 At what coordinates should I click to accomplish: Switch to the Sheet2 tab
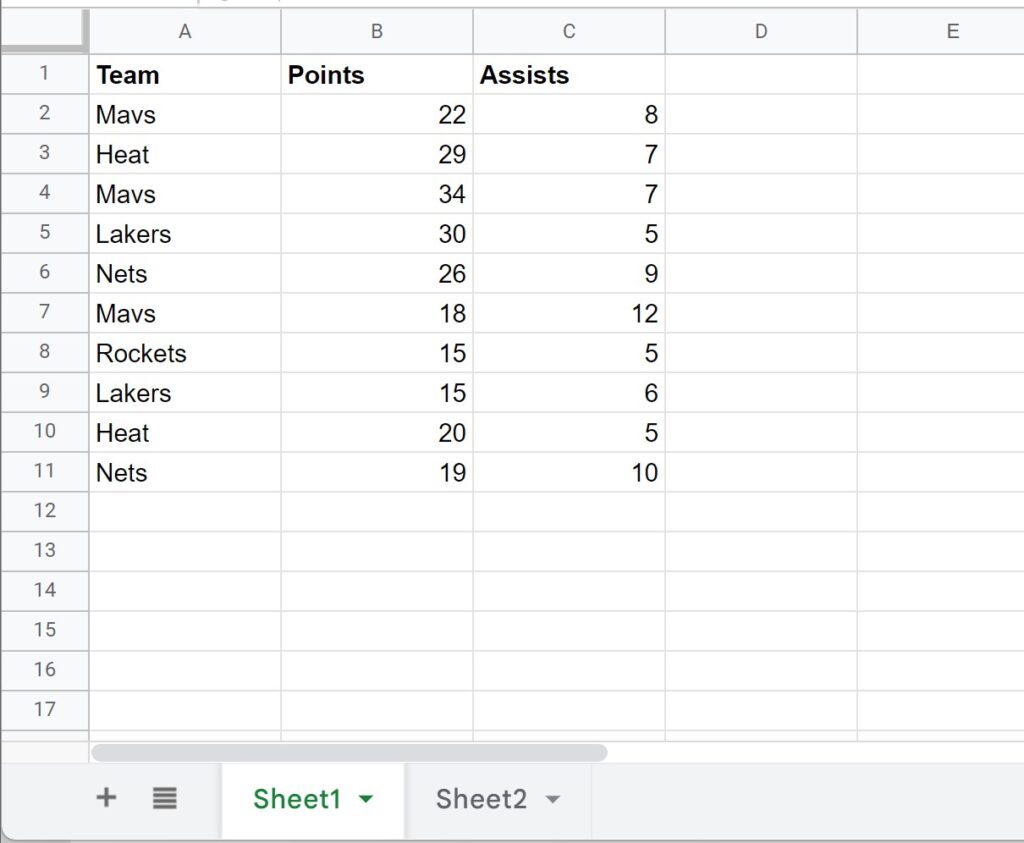(482, 798)
